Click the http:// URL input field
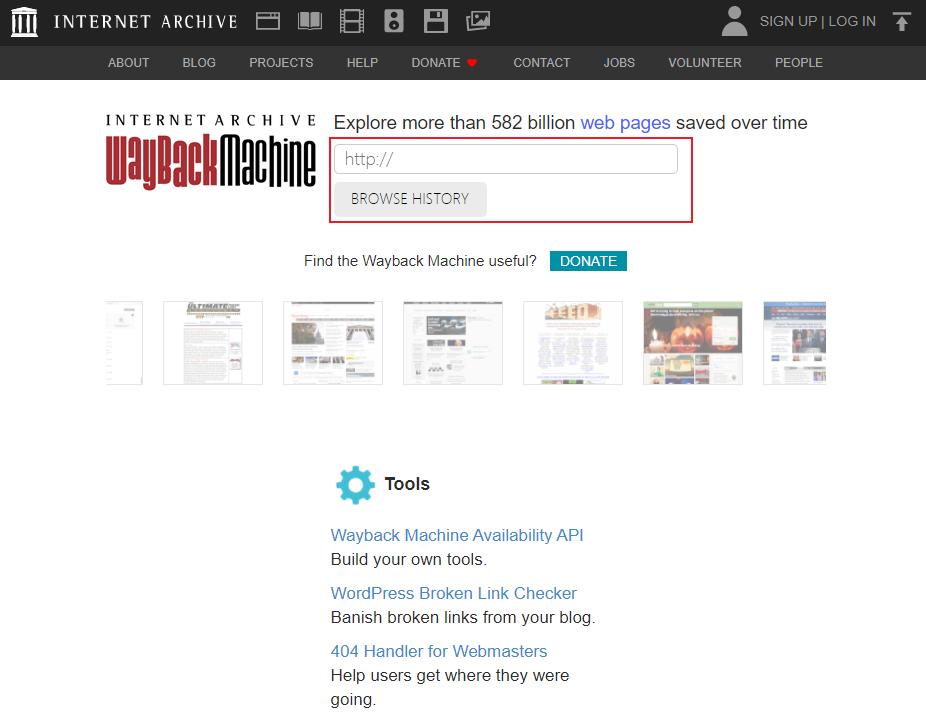The width and height of the screenshot is (926, 722). [506, 159]
